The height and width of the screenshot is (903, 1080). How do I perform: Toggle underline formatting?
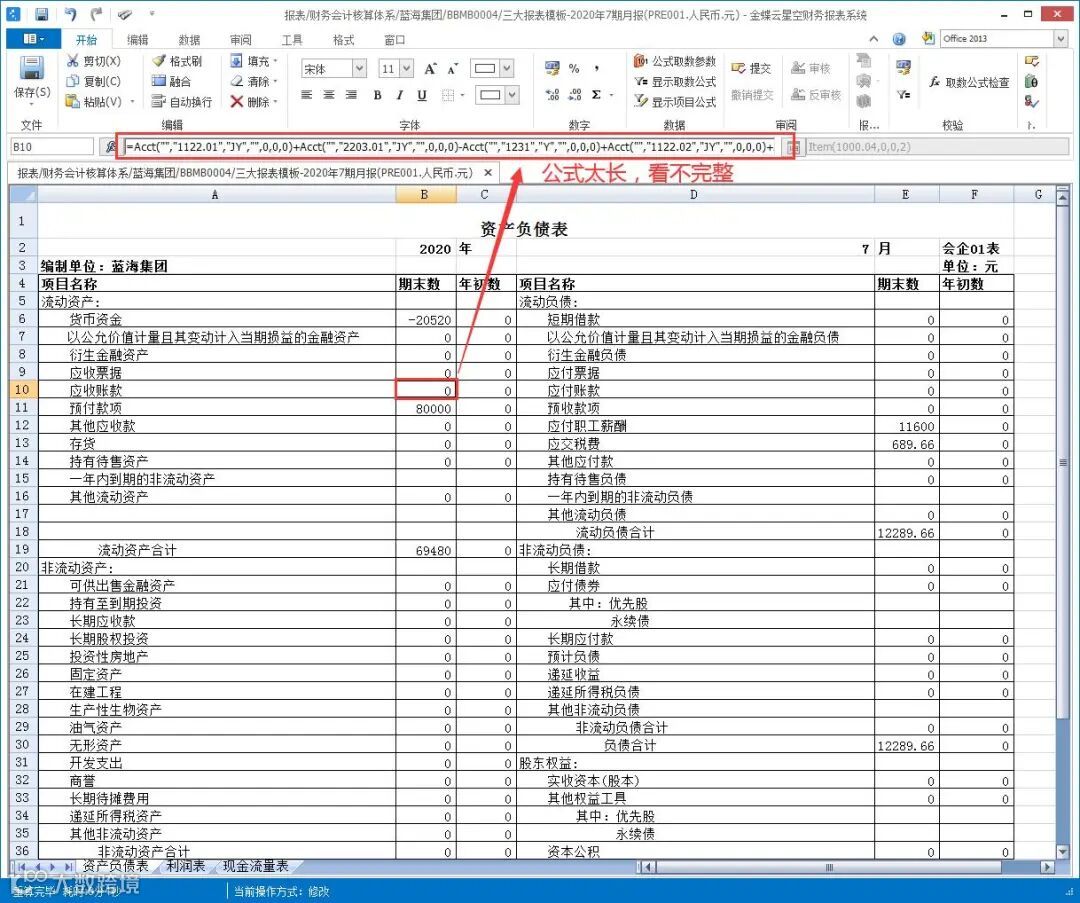[422, 95]
